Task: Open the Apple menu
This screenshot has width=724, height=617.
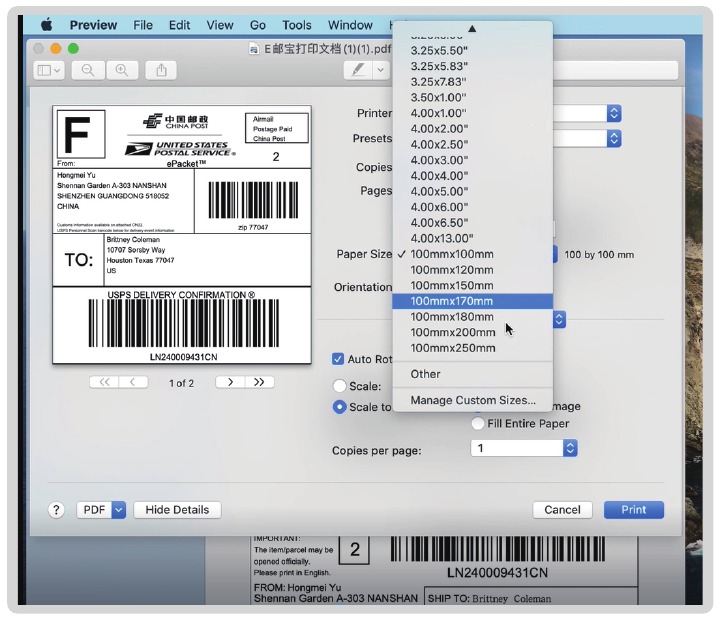Action: (x=47, y=24)
